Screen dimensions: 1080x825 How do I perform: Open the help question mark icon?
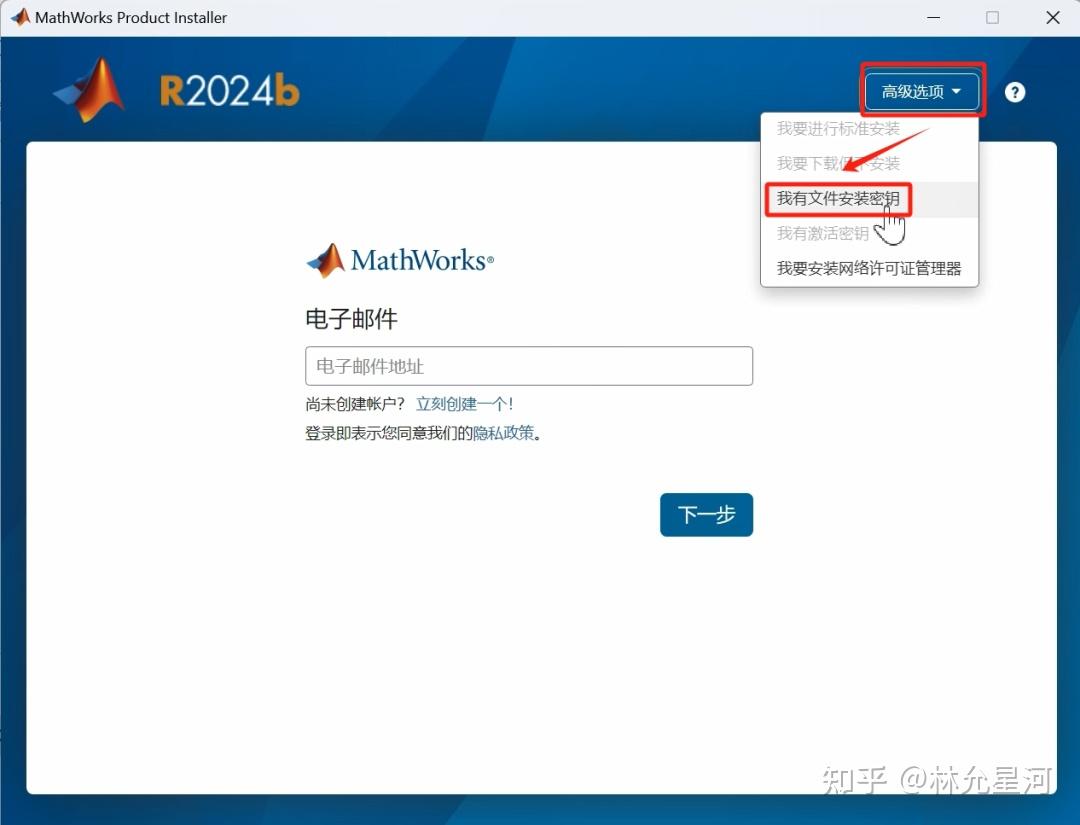point(1014,92)
